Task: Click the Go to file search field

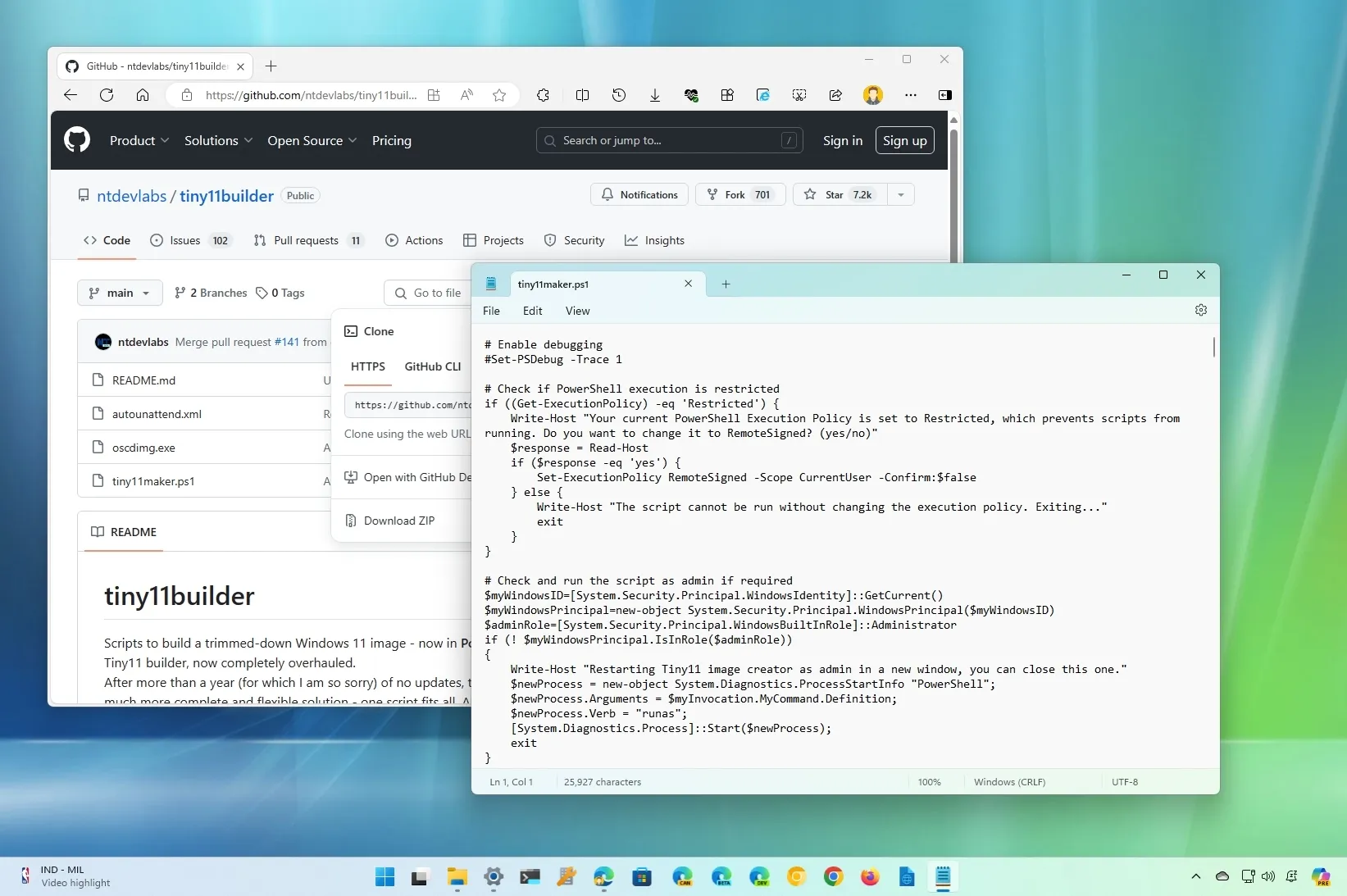Action: (428, 293)
